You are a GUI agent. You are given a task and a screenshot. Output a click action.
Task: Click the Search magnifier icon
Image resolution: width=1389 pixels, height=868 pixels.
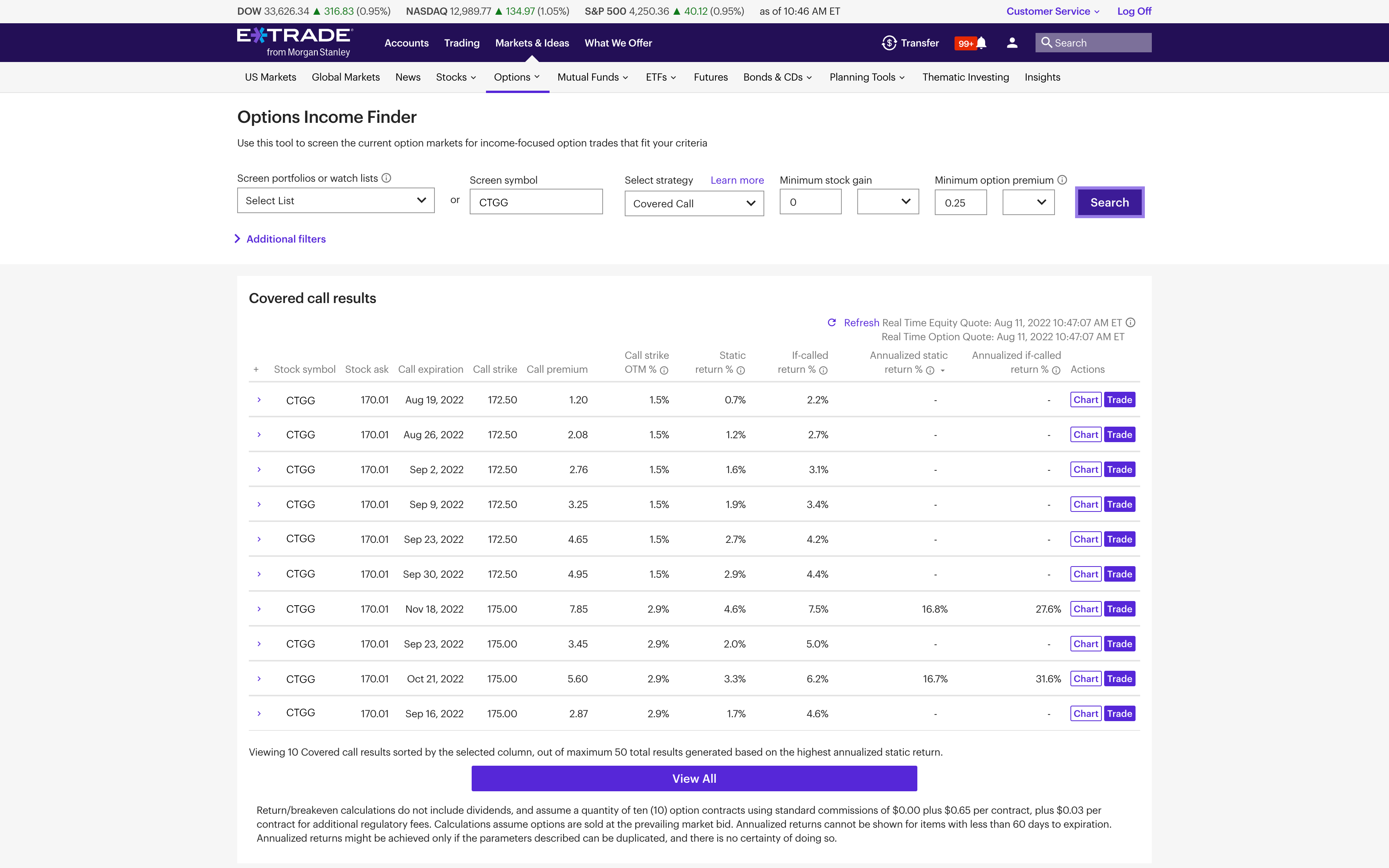pos(1047,42)
